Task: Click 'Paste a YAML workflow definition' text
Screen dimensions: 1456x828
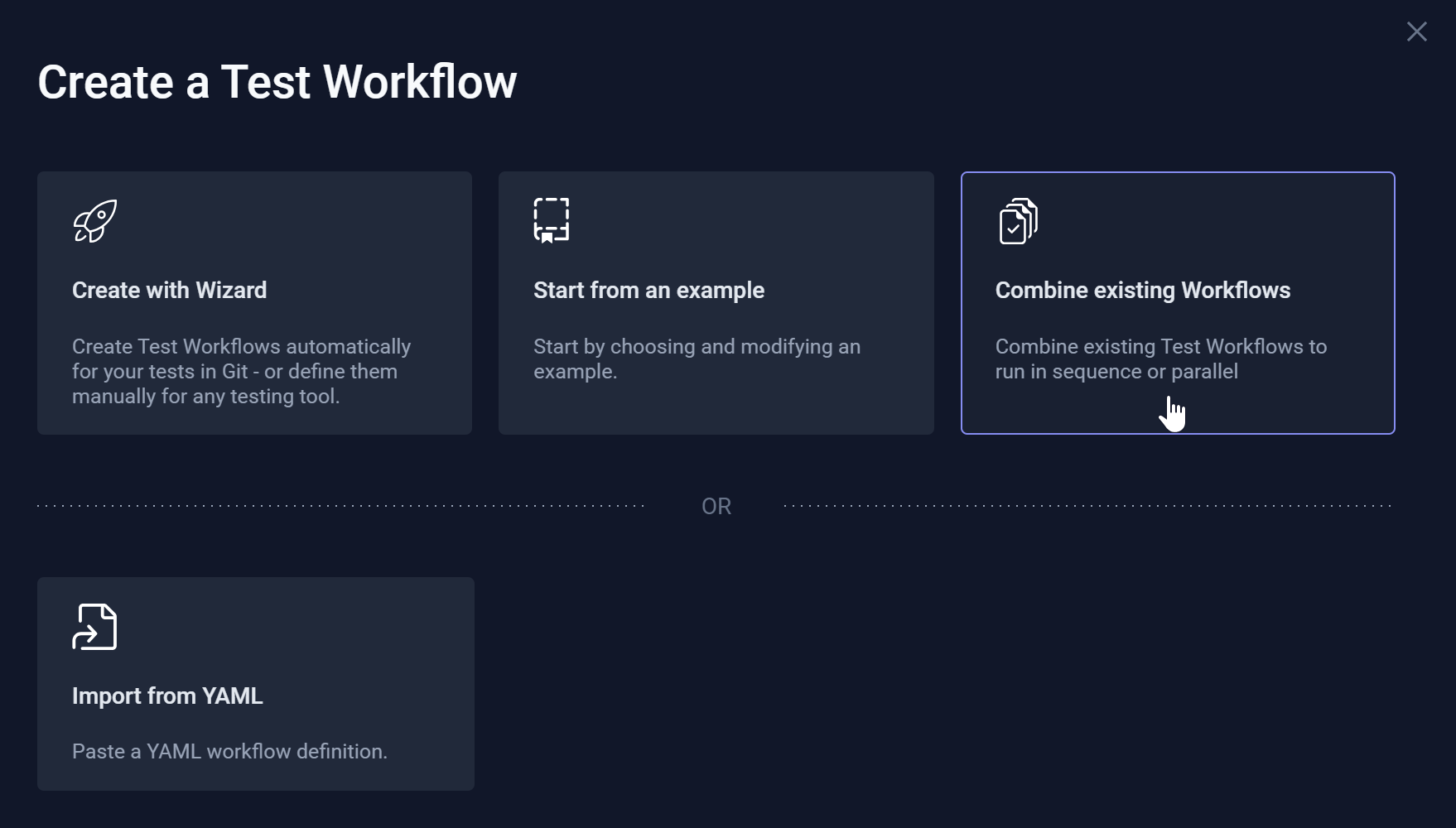Action: tap(229, 752)
